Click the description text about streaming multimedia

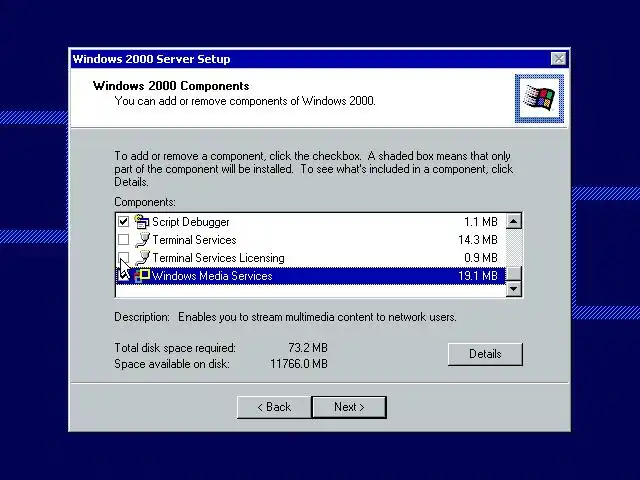pos(317,317)
